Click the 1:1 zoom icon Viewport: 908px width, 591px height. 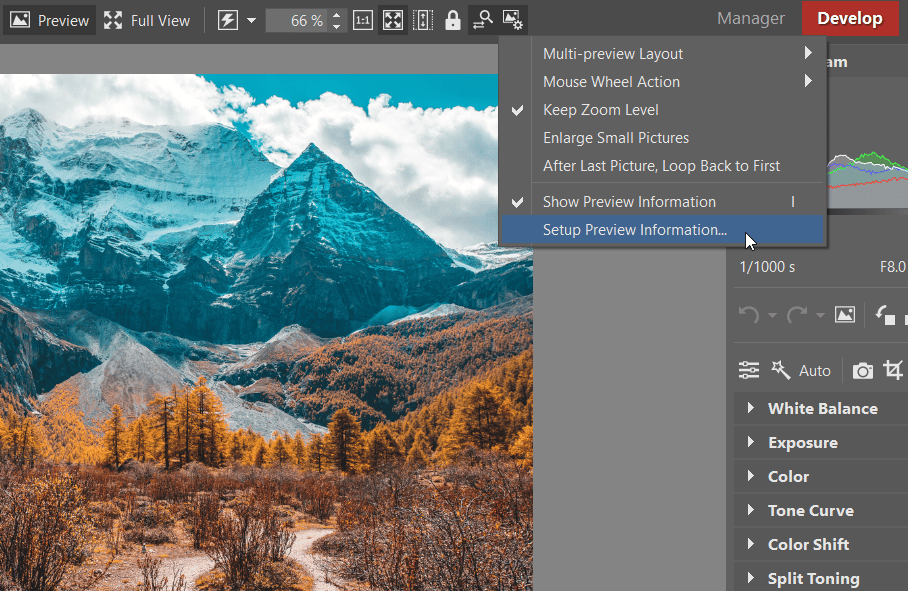point(364,20)
